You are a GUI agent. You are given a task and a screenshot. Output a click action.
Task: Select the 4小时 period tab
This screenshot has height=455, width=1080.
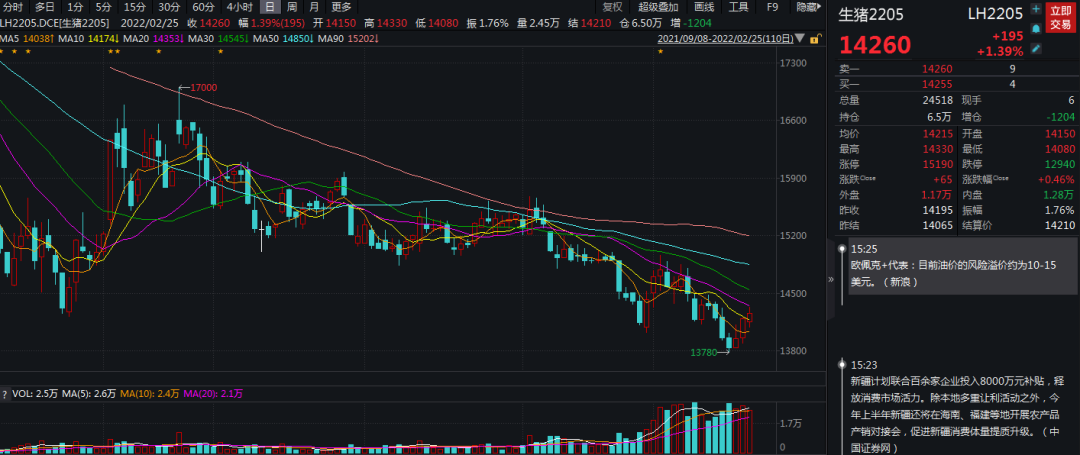[239, 8]
